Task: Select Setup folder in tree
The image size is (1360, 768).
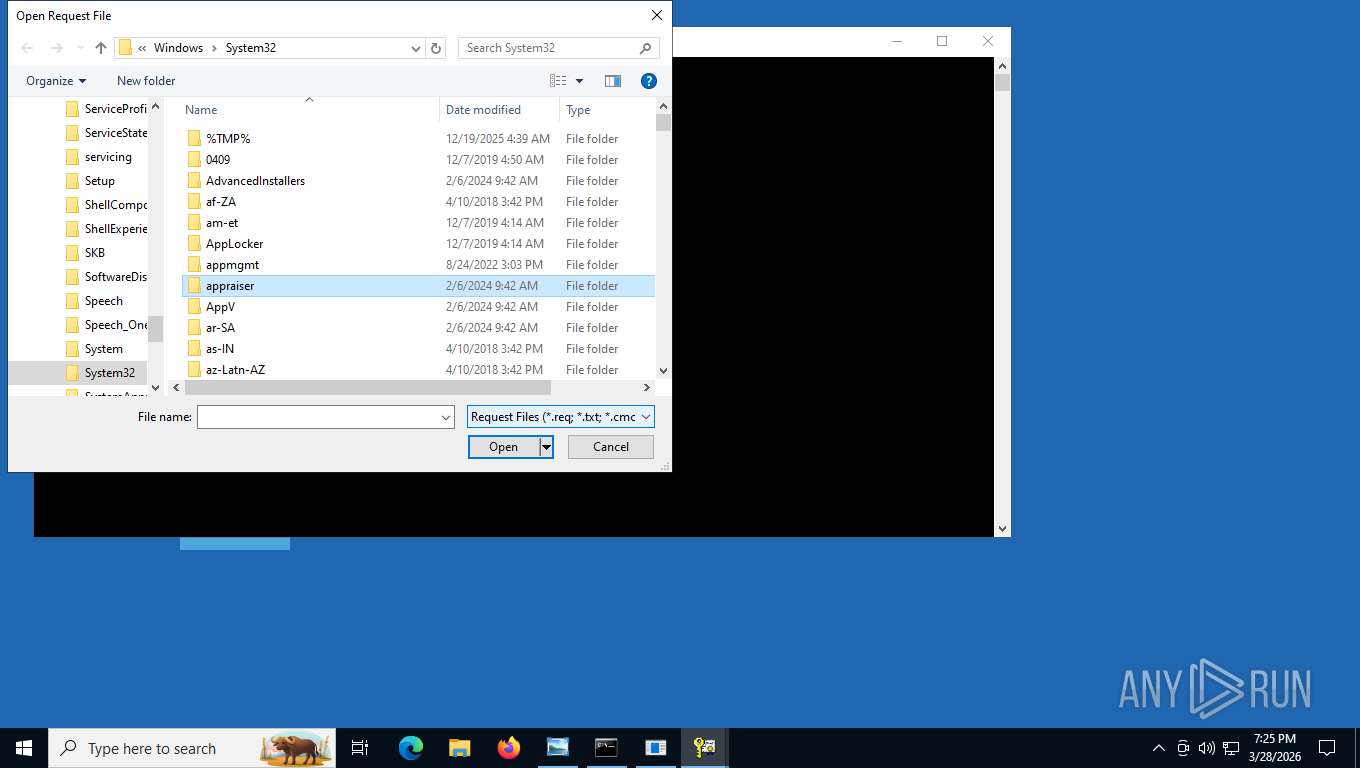Action: tap(90, 181)
